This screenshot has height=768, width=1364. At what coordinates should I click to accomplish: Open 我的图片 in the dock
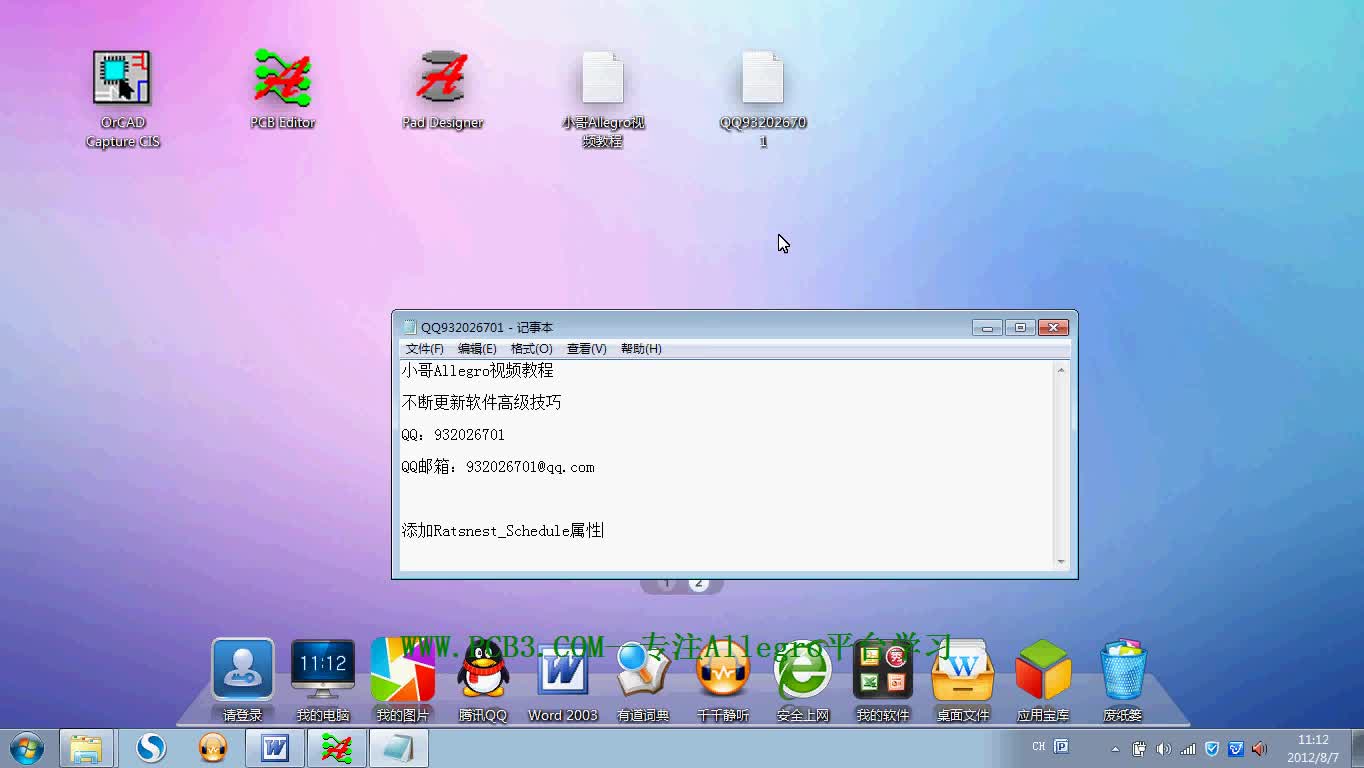[403, 680]
